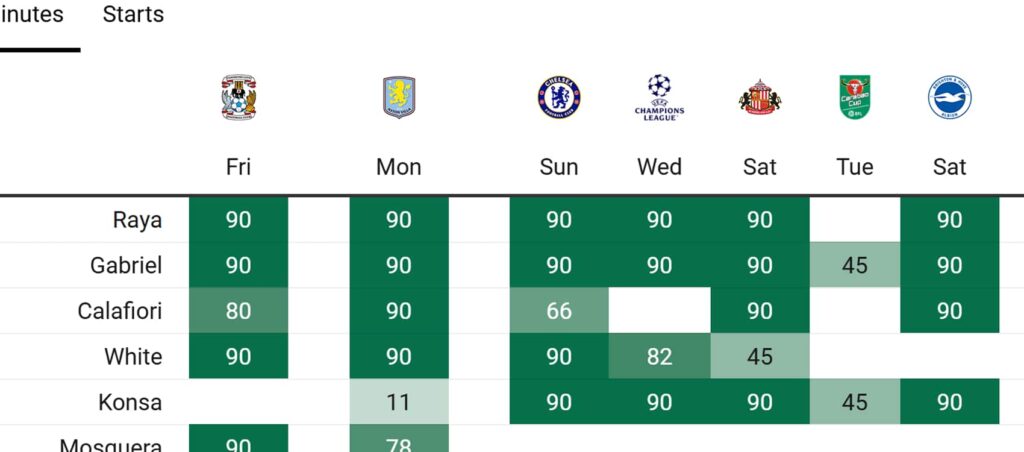Switch to the Starts tab

[133, 14]
